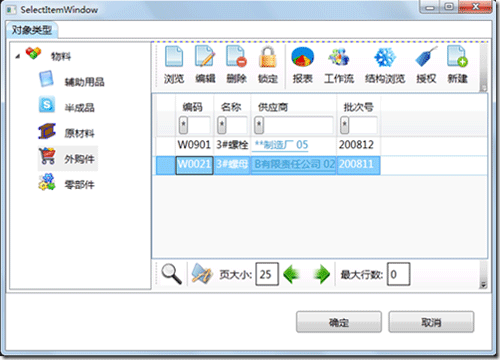500x360 pixels.
Task: Expand bottom paging bar overflow arrow
Action: pos(483,285)
